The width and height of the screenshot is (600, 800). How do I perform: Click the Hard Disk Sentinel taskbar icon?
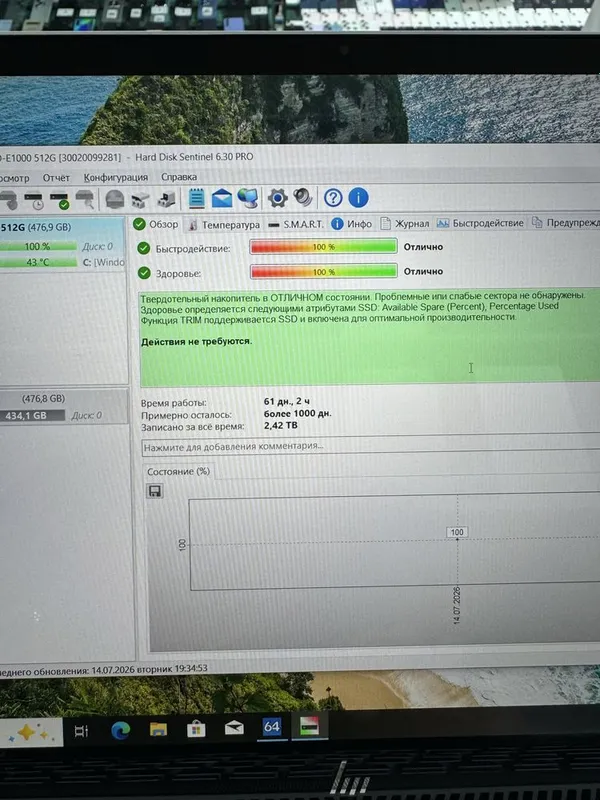pyautogui.click(x=309, y=726)
